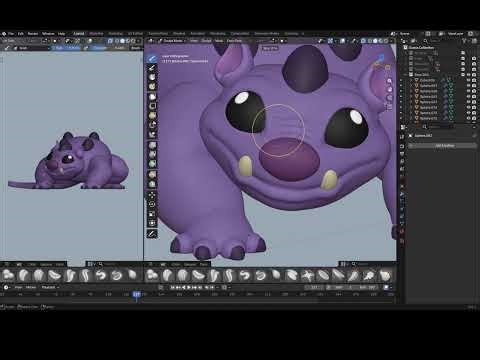The image size is (480, 360).
Task: Open the Edit menu
Action: [21, 34]
